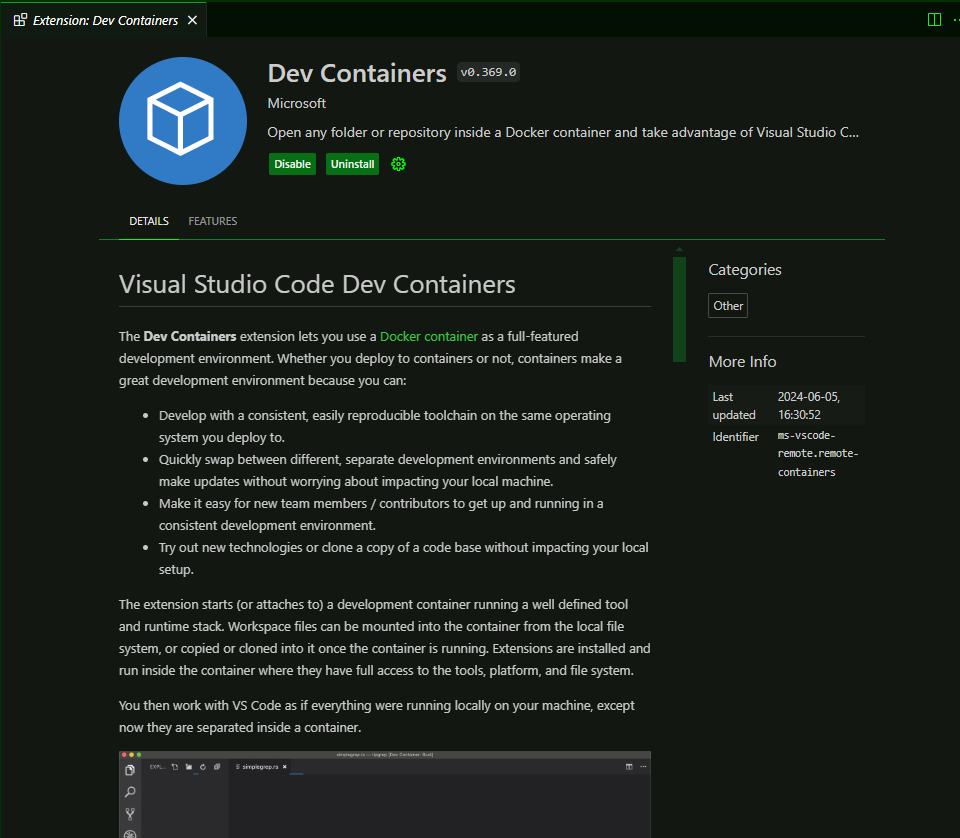Follow the Docker container link

[429, 337]
